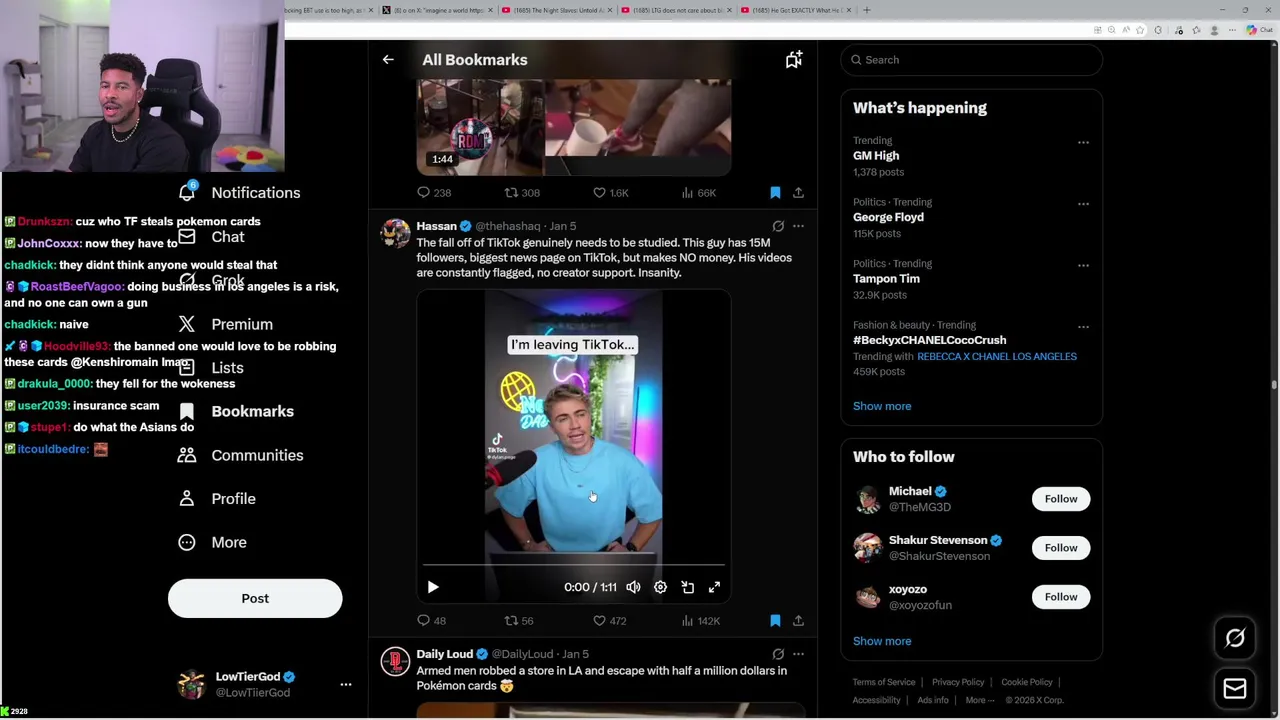Open a new browser tab
Image resolution: width=1280 pixels, height=720 pixels.
click(867, 10)
